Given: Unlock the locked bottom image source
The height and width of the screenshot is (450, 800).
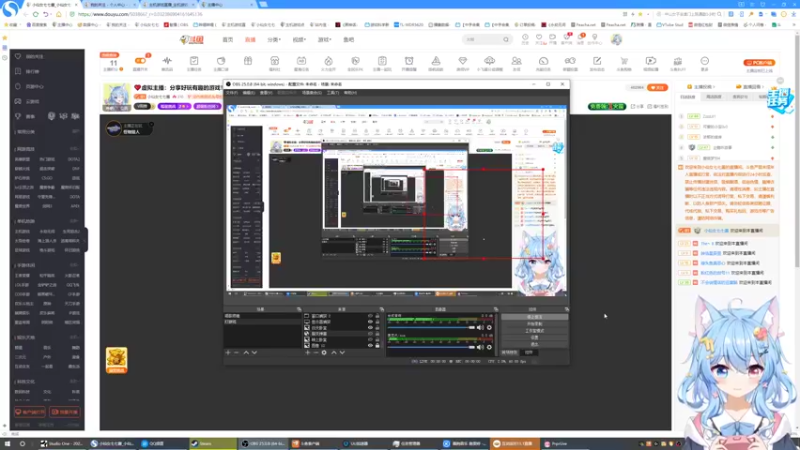Looking at the screenshot, I should point(378,345).
